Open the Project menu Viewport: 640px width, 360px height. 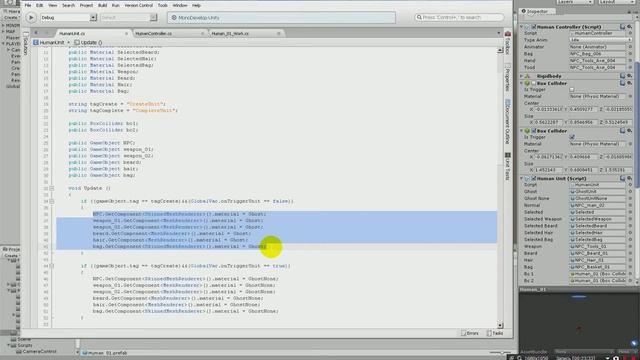click(86, 5)
